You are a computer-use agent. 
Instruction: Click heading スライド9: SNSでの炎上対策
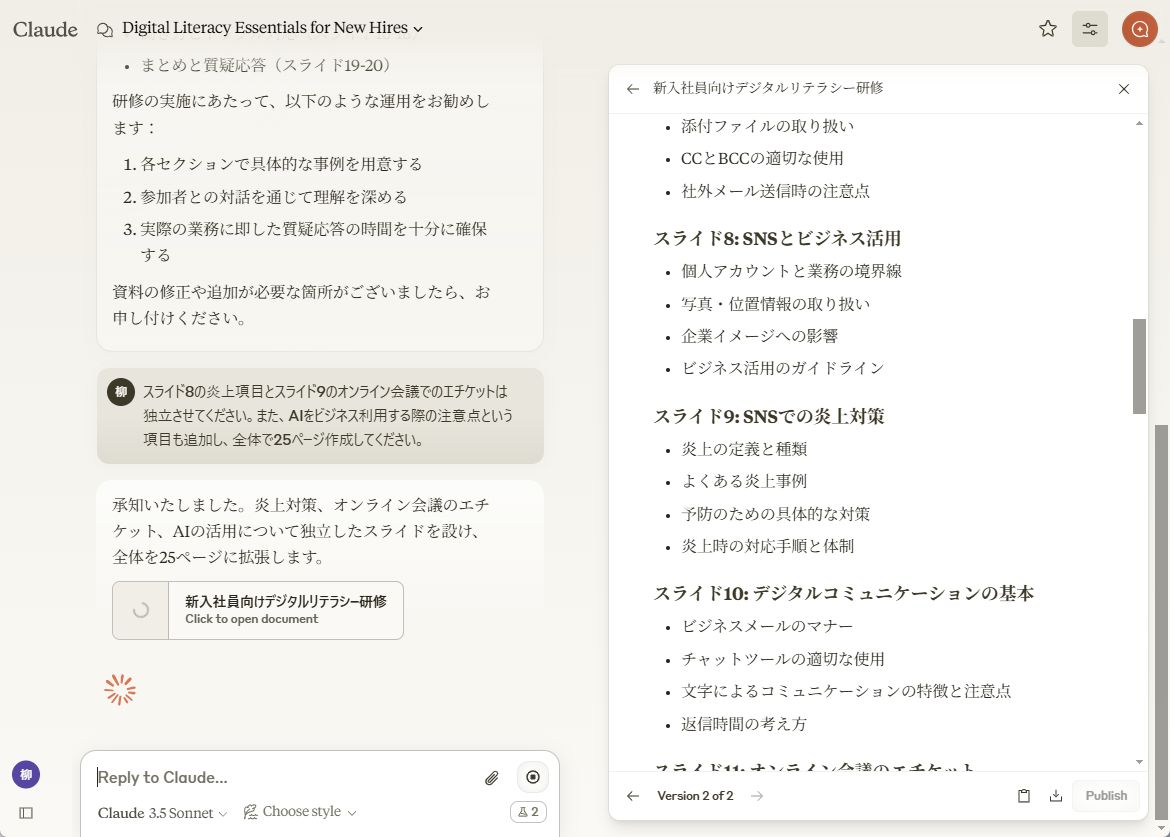pos(769,416)
